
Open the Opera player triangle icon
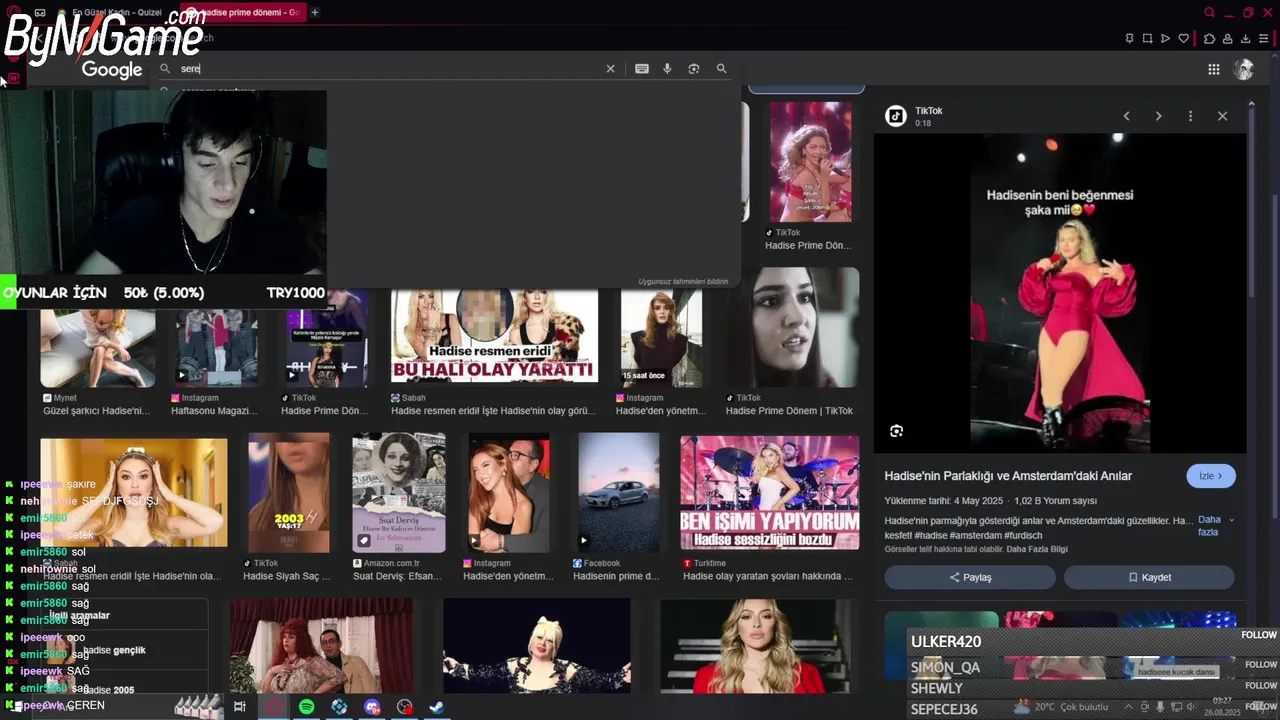click(1165, 39)
